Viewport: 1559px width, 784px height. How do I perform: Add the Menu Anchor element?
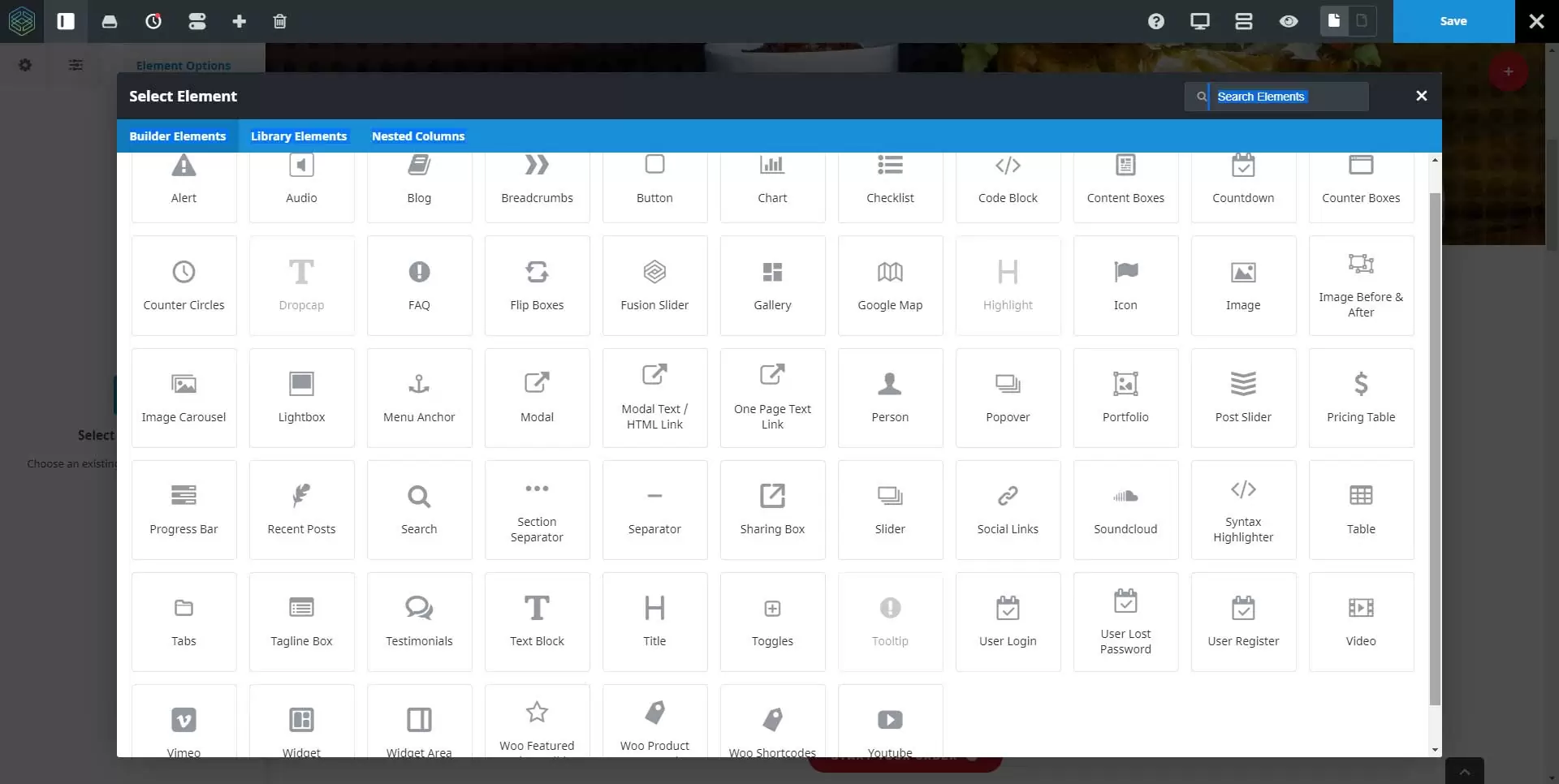coord(419,398)
